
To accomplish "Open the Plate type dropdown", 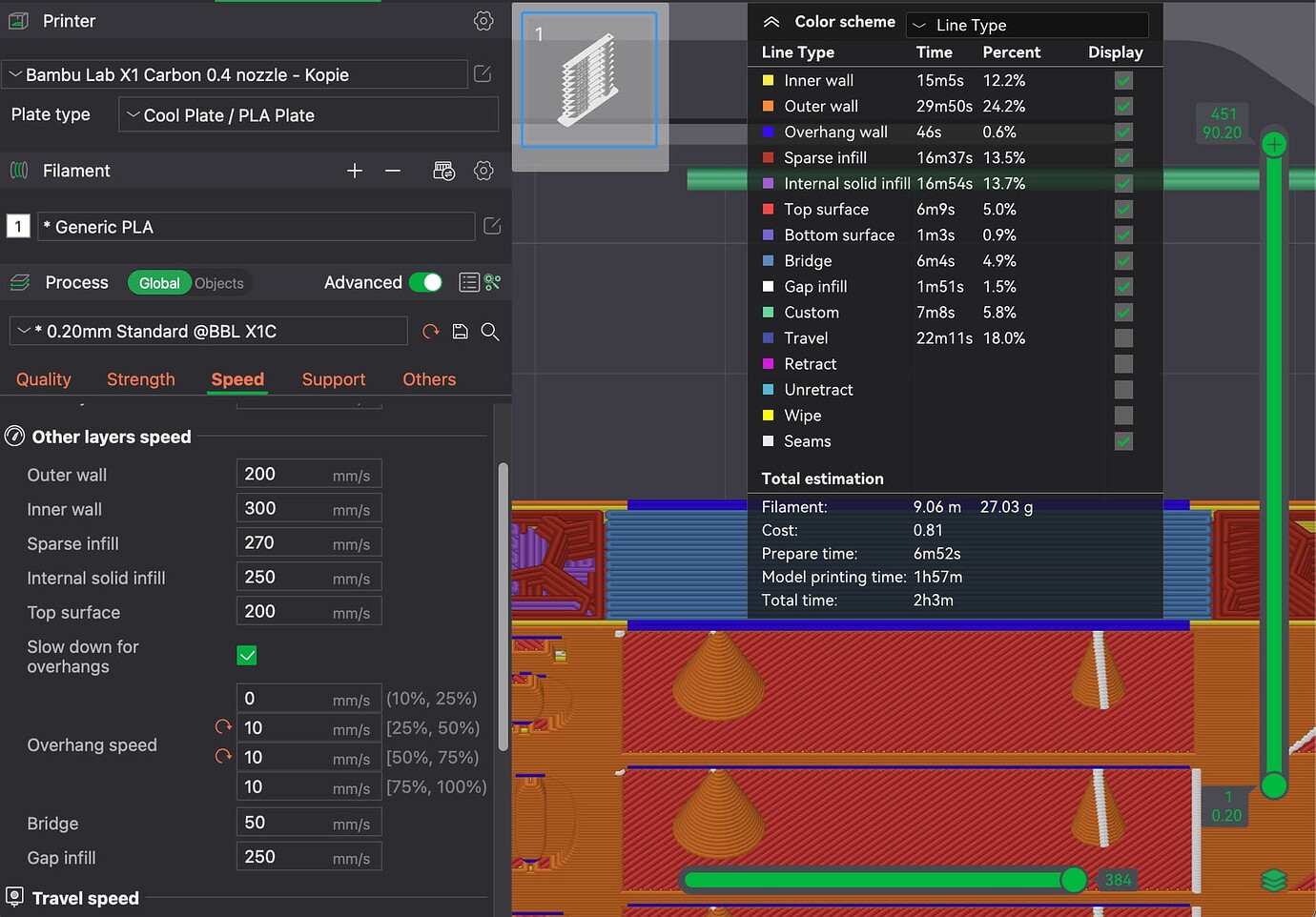I will click(309, 115).
